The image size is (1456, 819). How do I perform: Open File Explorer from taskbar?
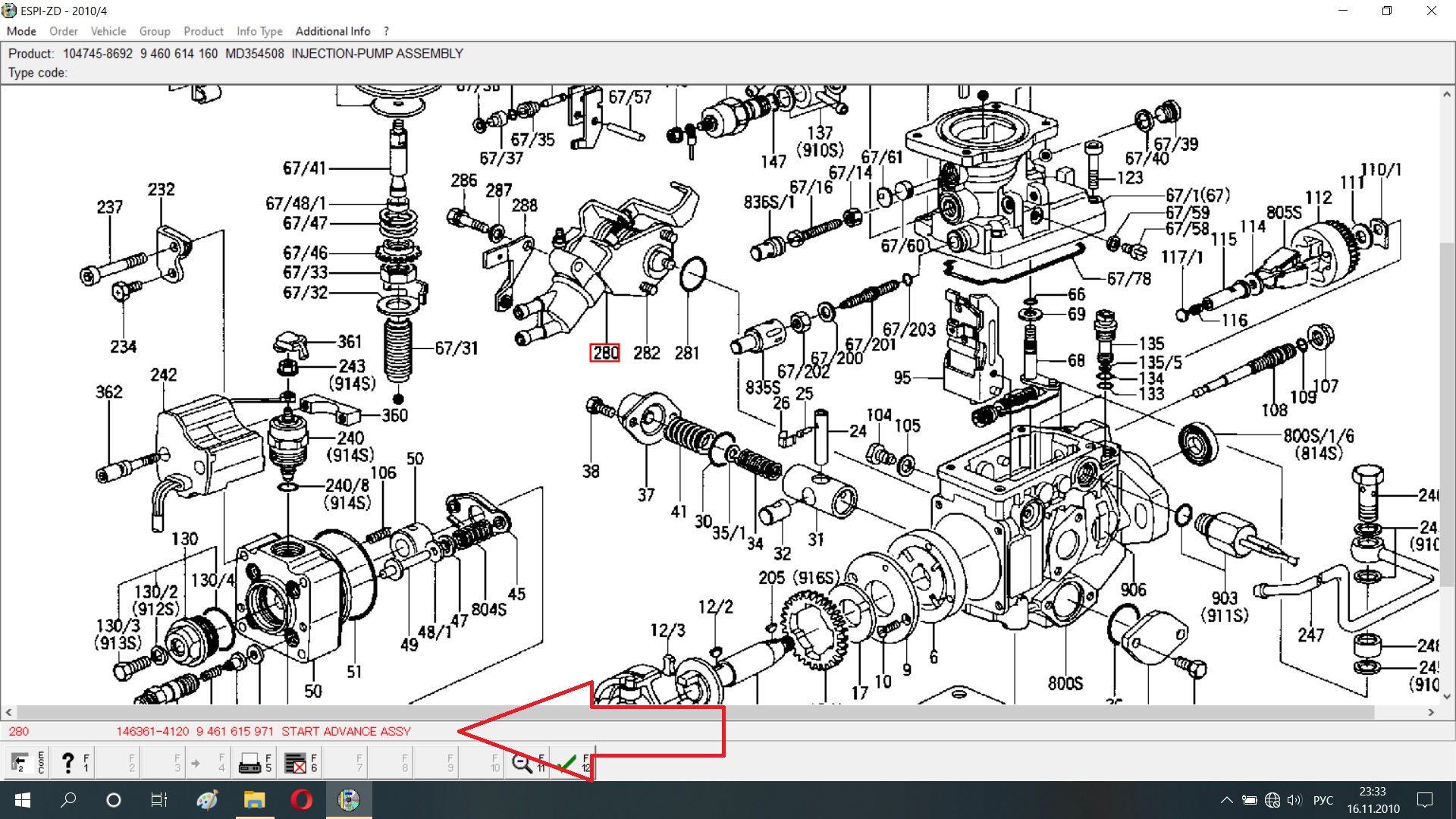(254, 800)
